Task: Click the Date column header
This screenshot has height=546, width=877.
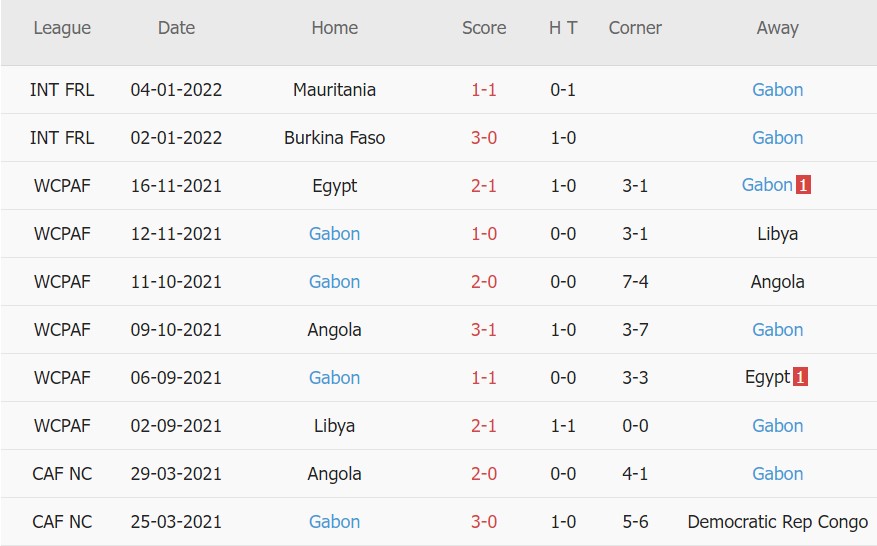Action: tap(176, 28)
